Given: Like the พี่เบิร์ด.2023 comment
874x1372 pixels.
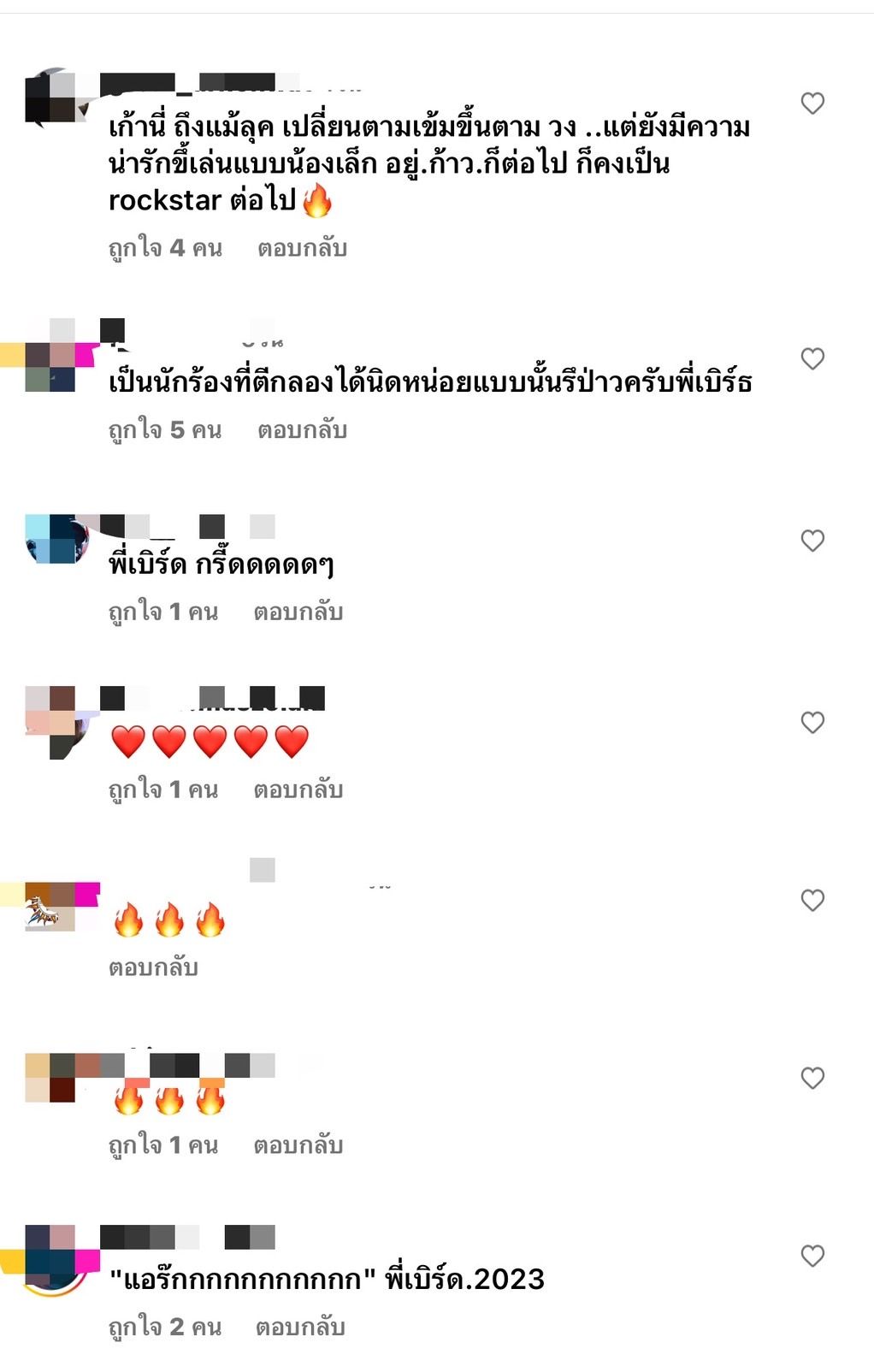Looking at the screenshot, I should pyautogui.click(x=812, y=1256).
